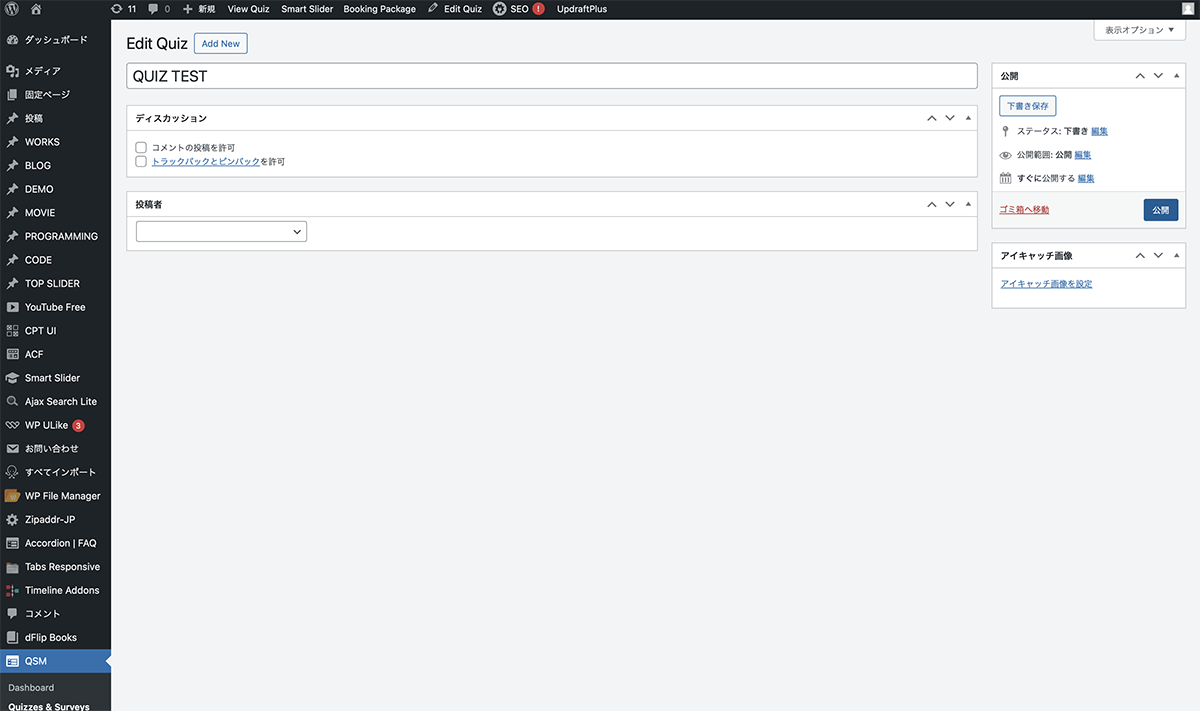Collapse the ディスカッション panel with triangle toggle

pos(967,118)
